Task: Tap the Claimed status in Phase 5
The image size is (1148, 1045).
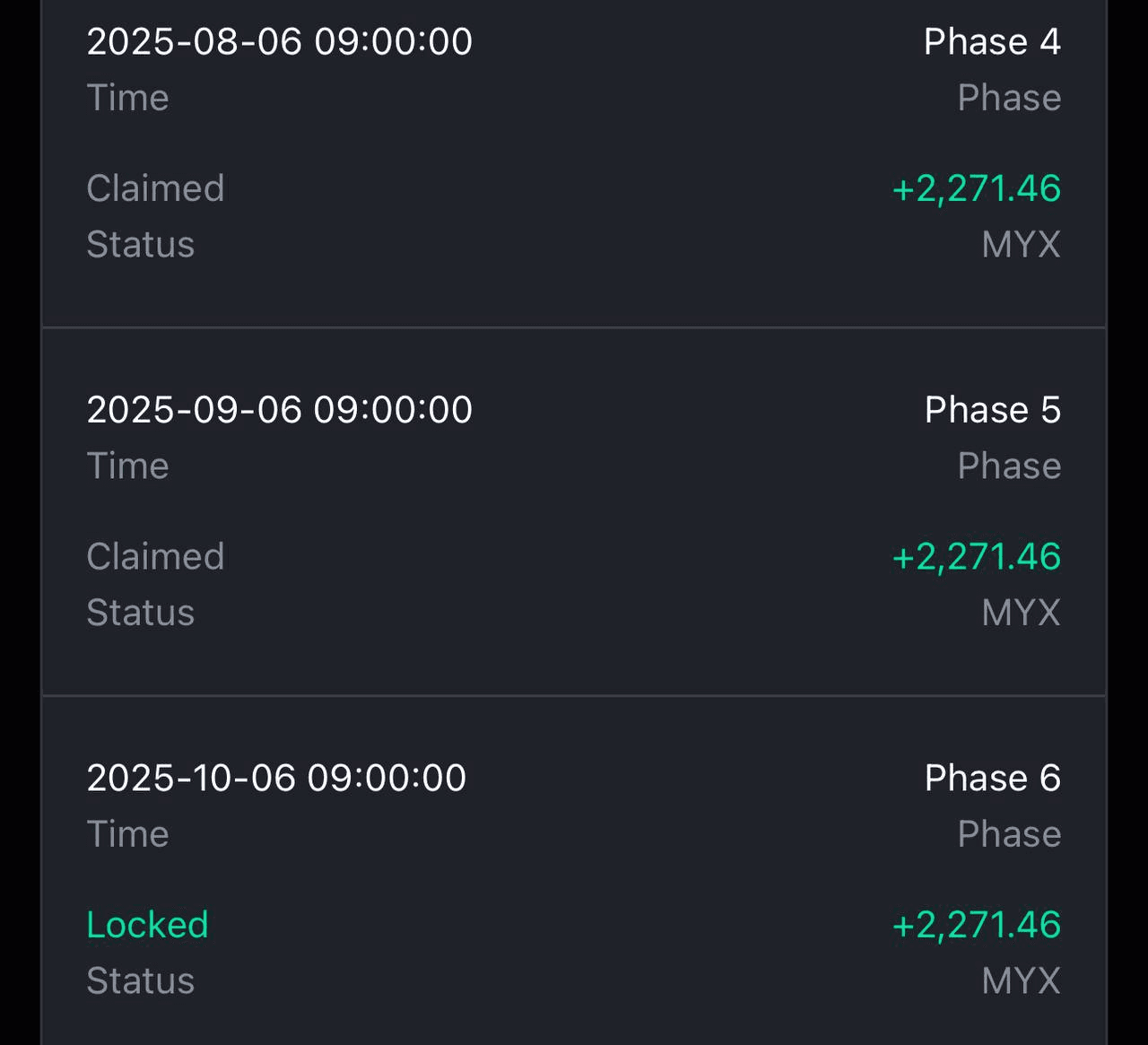Action: tap(155, 556)
